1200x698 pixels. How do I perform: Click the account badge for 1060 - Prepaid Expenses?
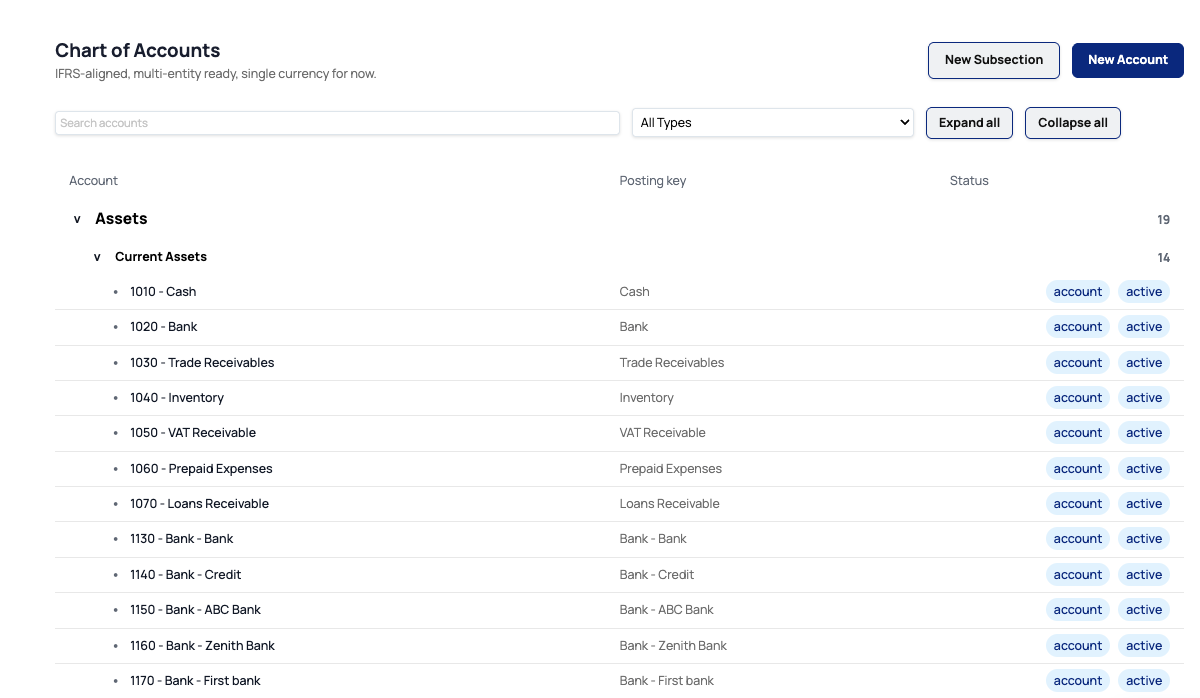pyautogui.click(x=1077, y=468)
